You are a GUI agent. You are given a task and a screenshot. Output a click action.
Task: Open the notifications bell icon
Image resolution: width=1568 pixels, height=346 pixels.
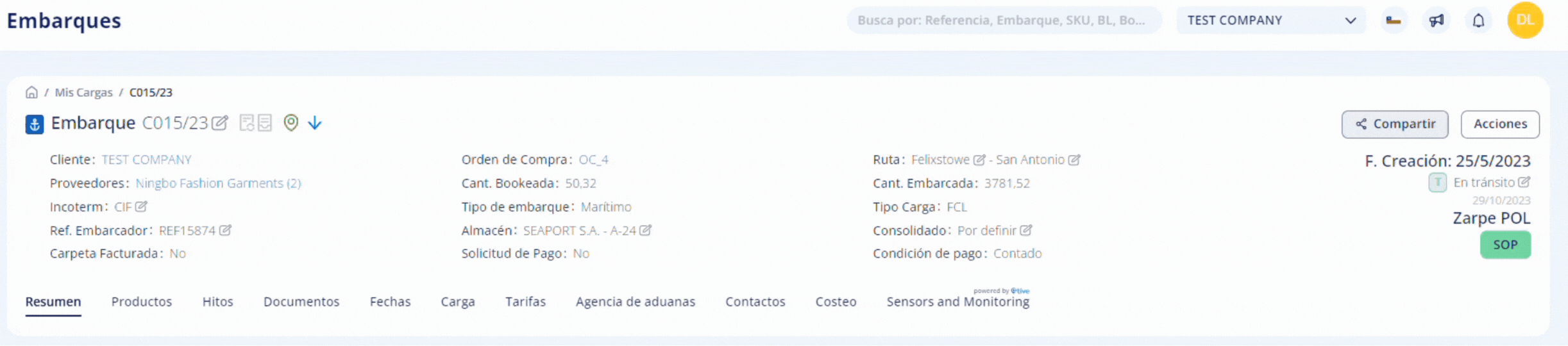[x=1478, y=21]
